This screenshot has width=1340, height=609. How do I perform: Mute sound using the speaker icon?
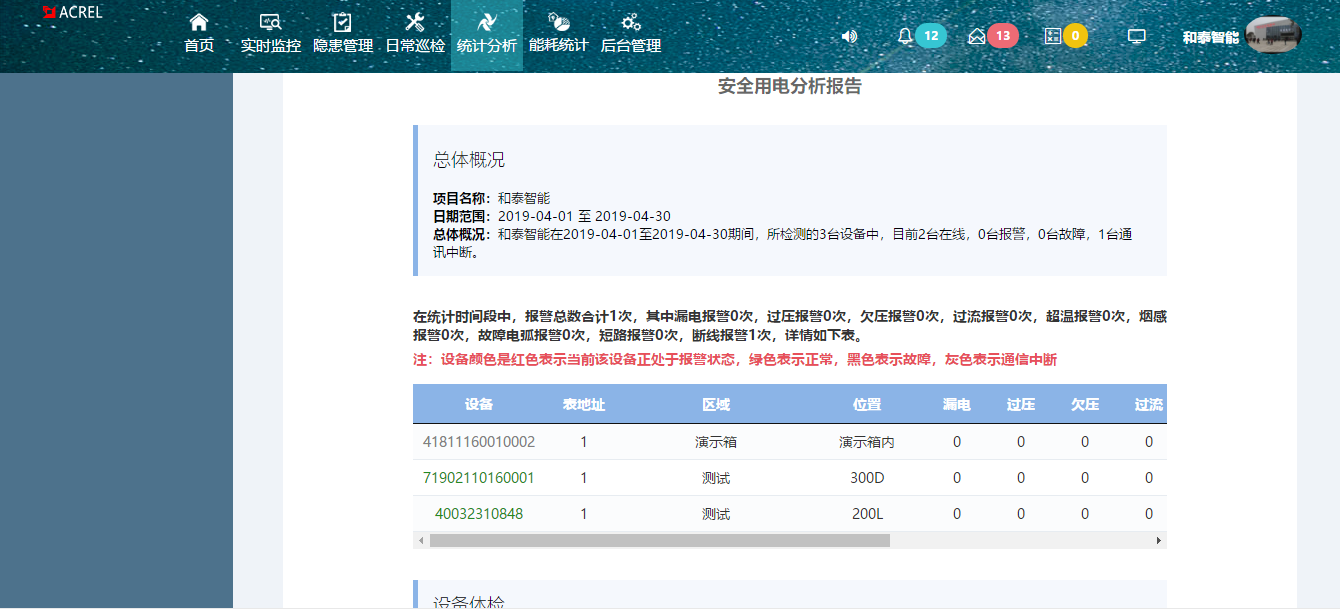coord(849,36)
